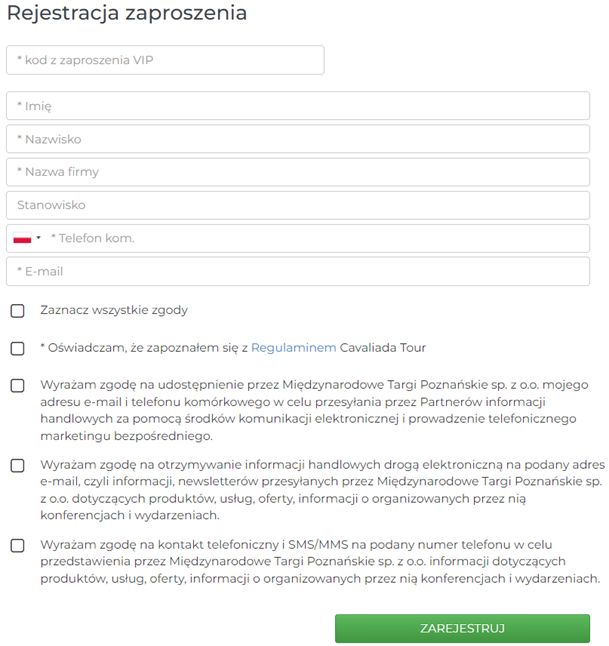Focus the 'kod z zaproszenia VIP' field

(165, 60)
